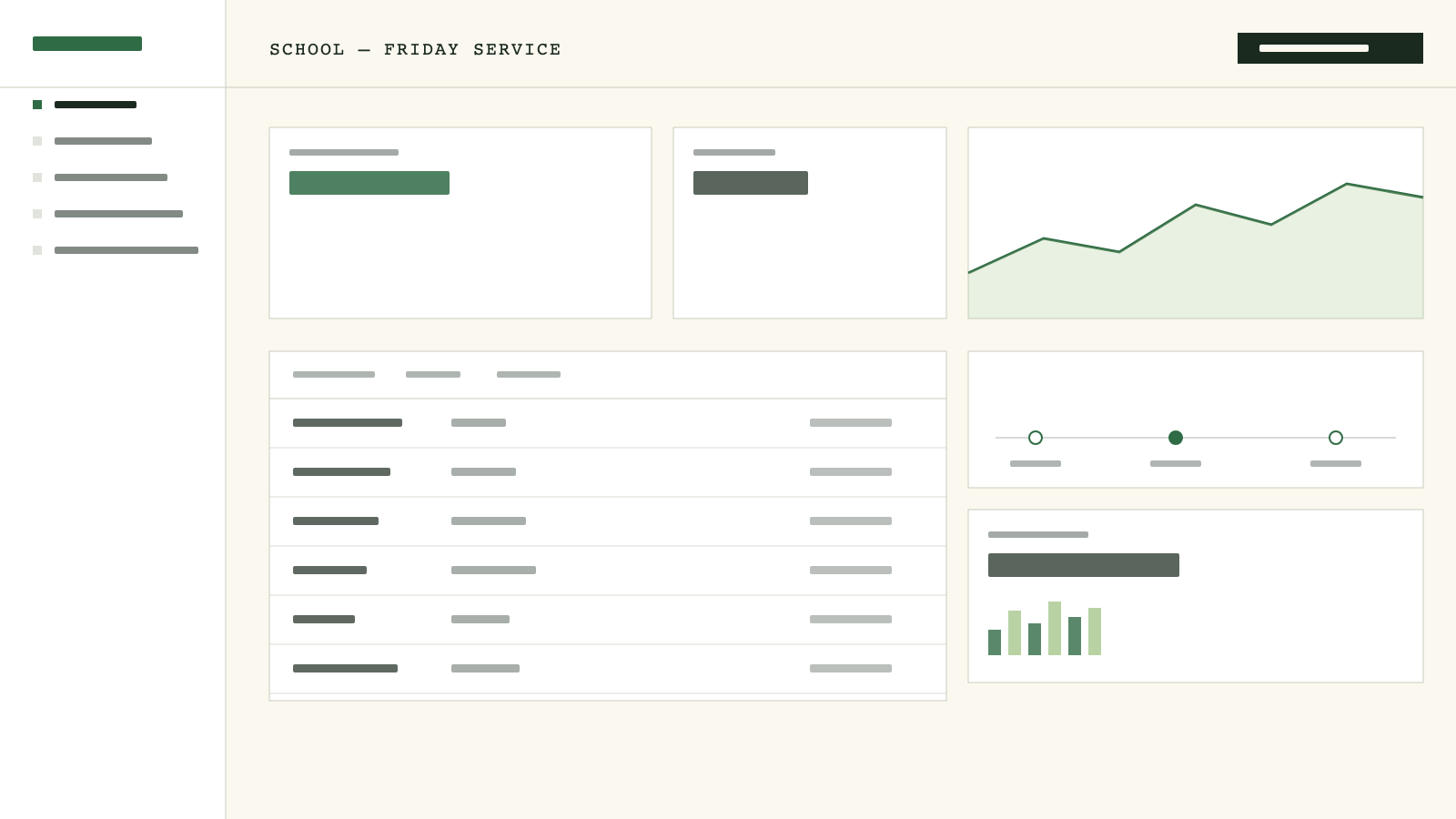Click the filled green middle step circle
This screenshot has width=1456, height=819.
click(x=1176, y=438)
